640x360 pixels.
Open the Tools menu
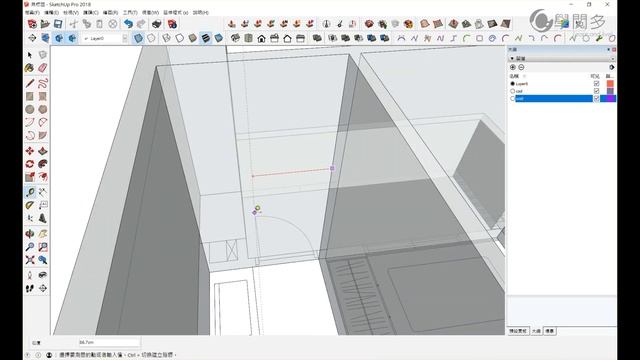click(x=130, y=13)
